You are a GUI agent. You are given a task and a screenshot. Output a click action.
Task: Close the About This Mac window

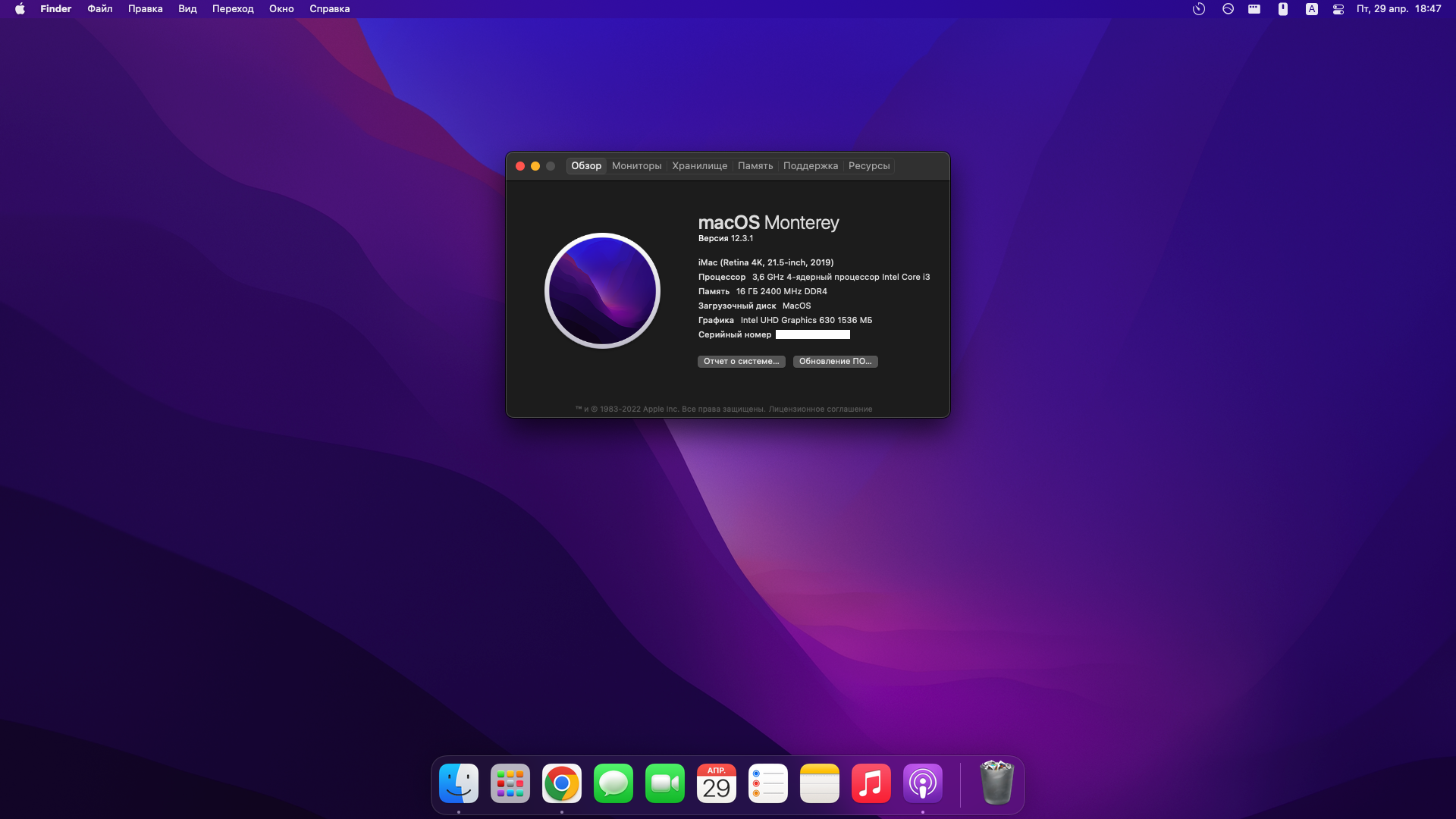coord(520,166)
